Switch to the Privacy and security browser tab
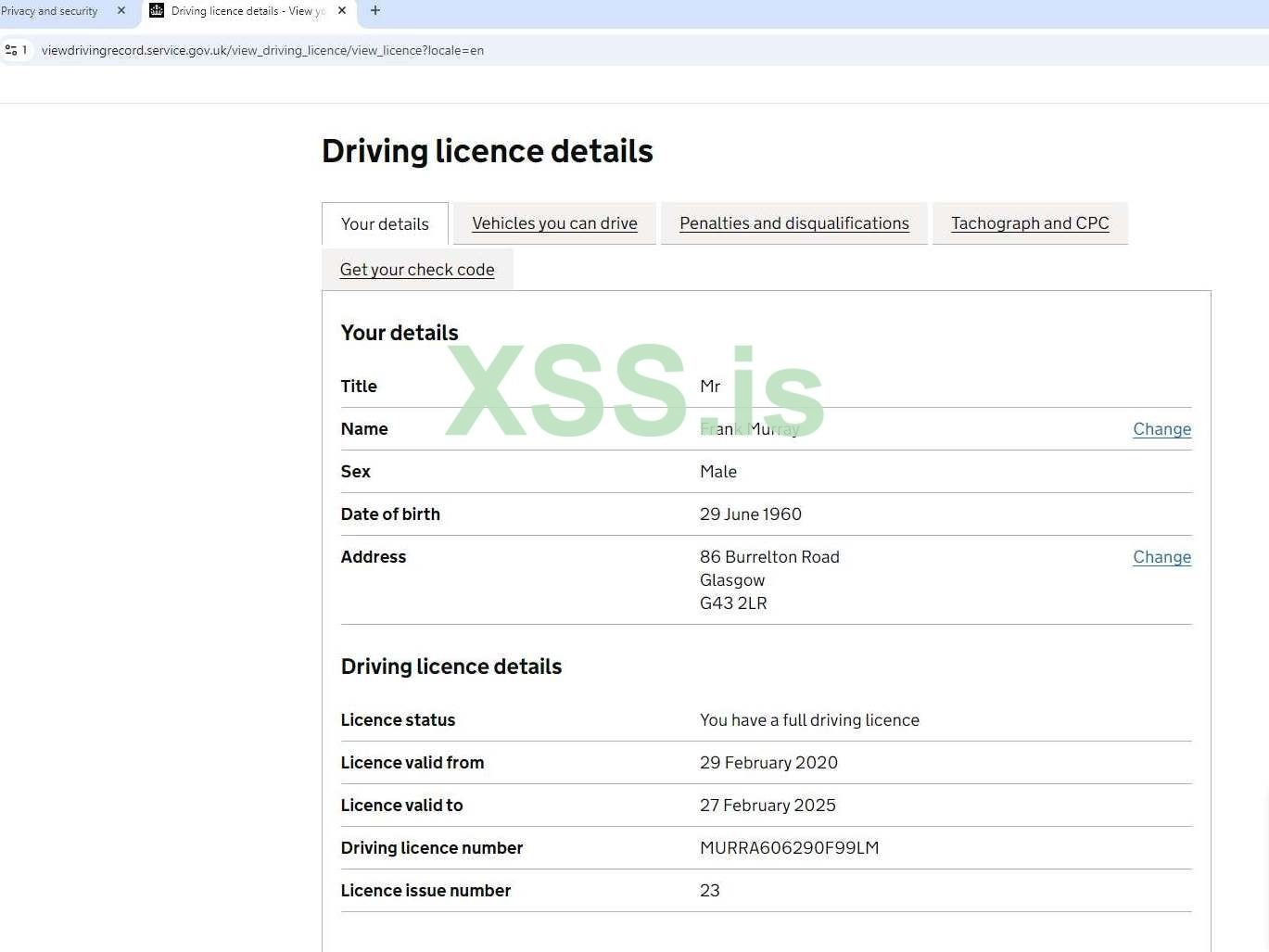1269x952 pixels. [51, 11]
